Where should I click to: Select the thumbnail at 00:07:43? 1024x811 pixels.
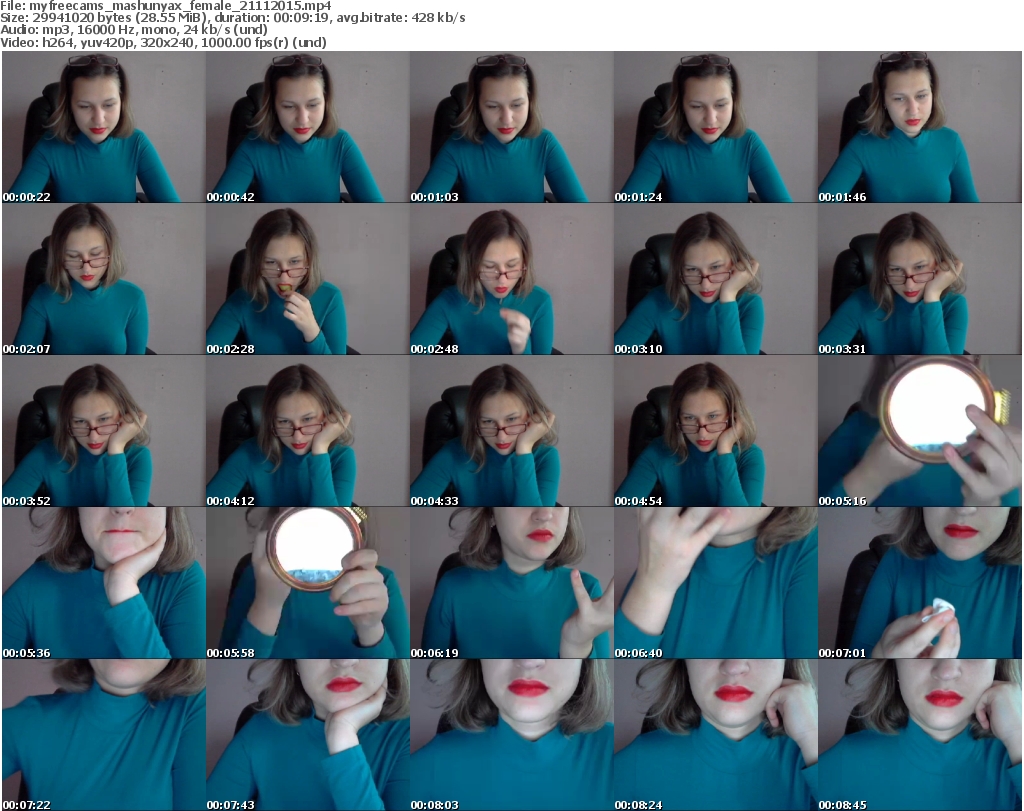[307, 735]
